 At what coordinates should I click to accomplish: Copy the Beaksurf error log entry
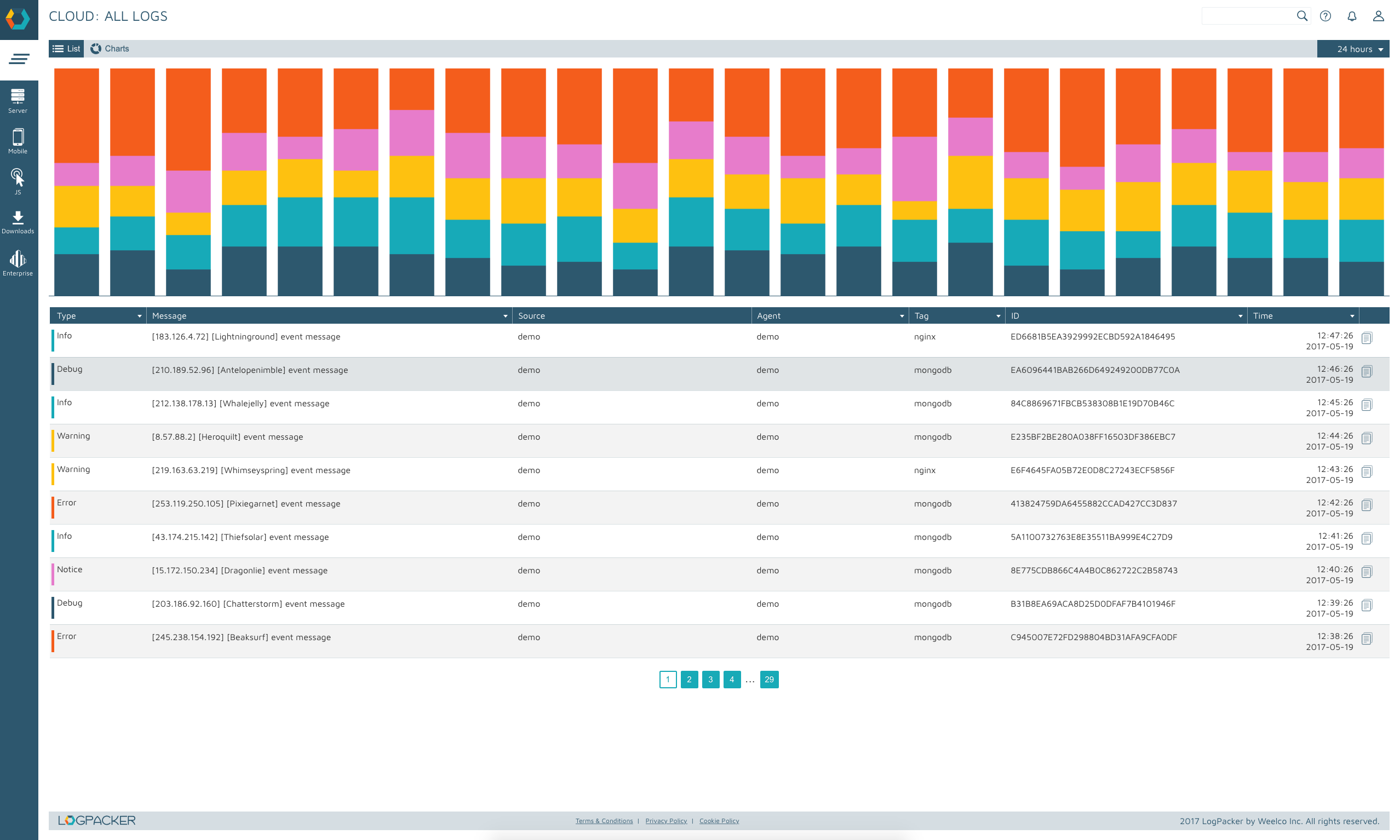pos(1368,638)
